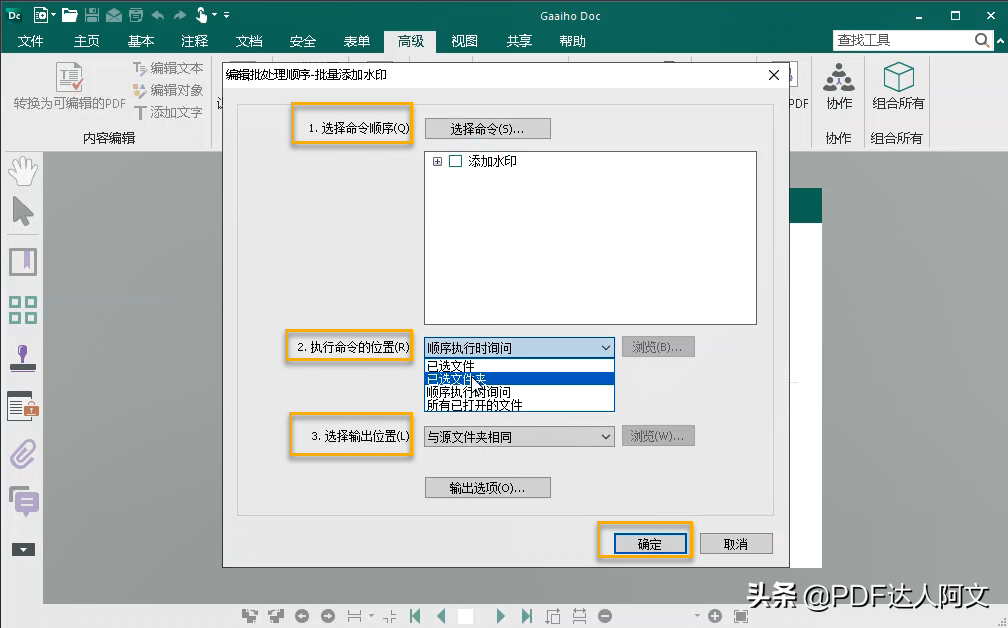Expand the 添加水印 tree node
This screenshot has width=1008, height=628.
437,161
